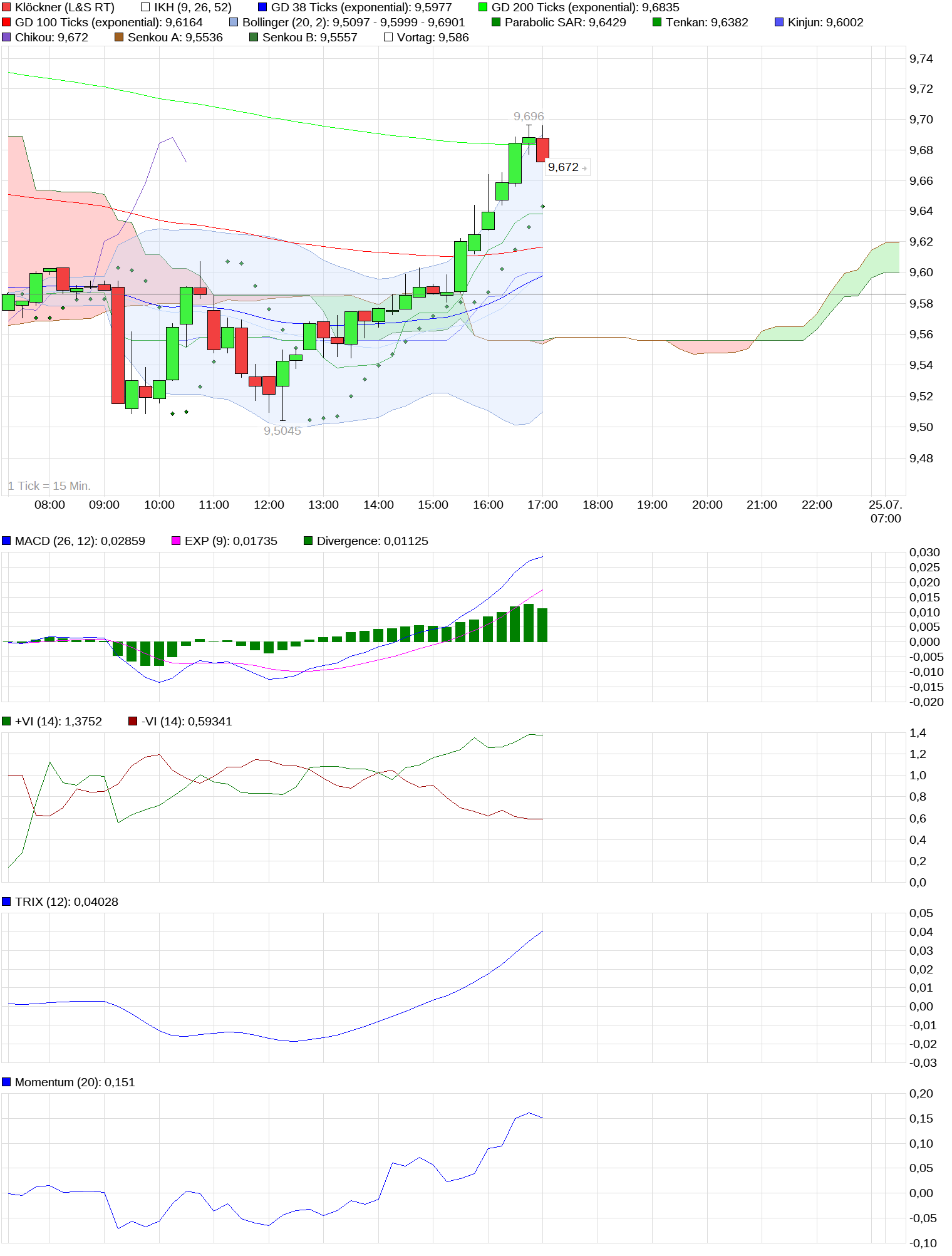Click the light blue Bollinger legend swatch
Viewport: 952px width, 1256px height.
[x=234, y=23]
